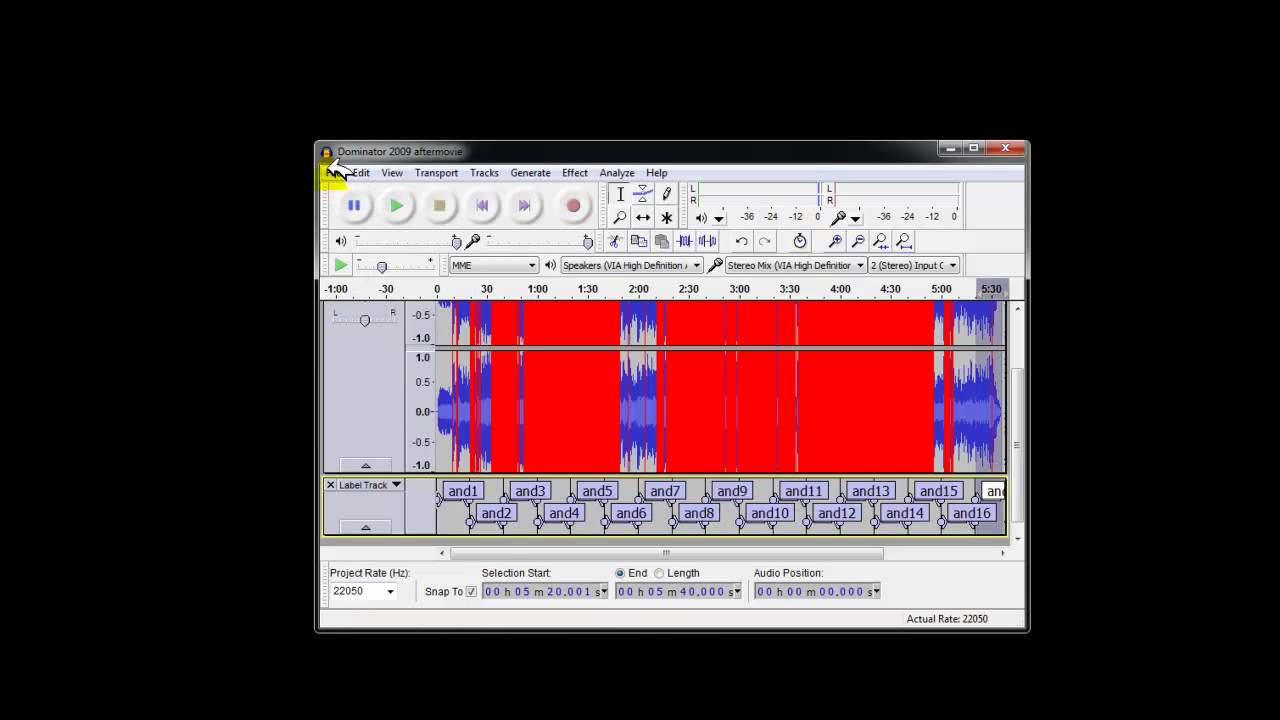This screenshot has width=1280, height=720.
Task: Select the Zoom magnifier tool
Action: pyautogui.click(x=620, y=217)
